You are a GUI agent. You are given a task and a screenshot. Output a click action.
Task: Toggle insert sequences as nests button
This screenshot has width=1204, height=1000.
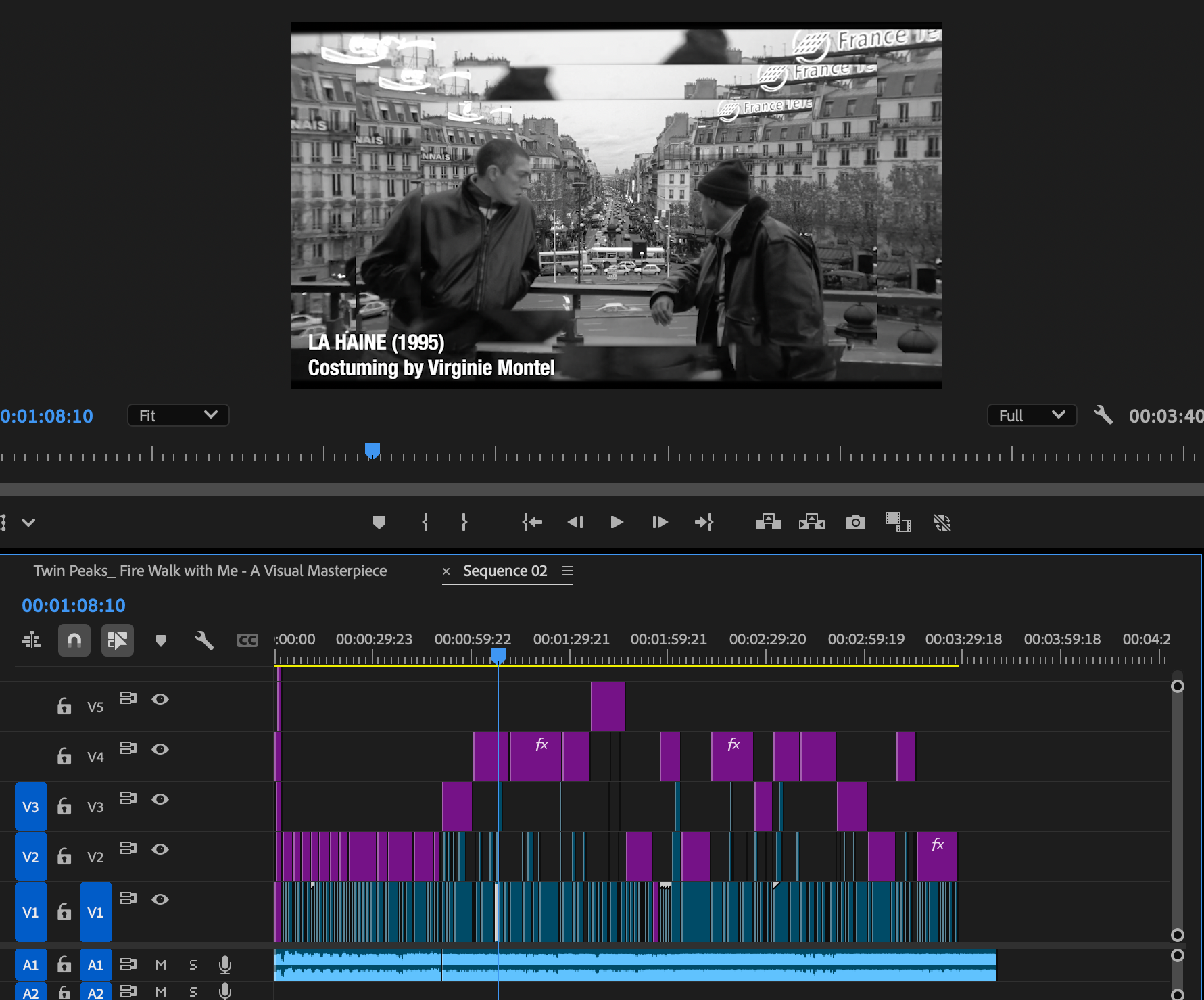32,640
